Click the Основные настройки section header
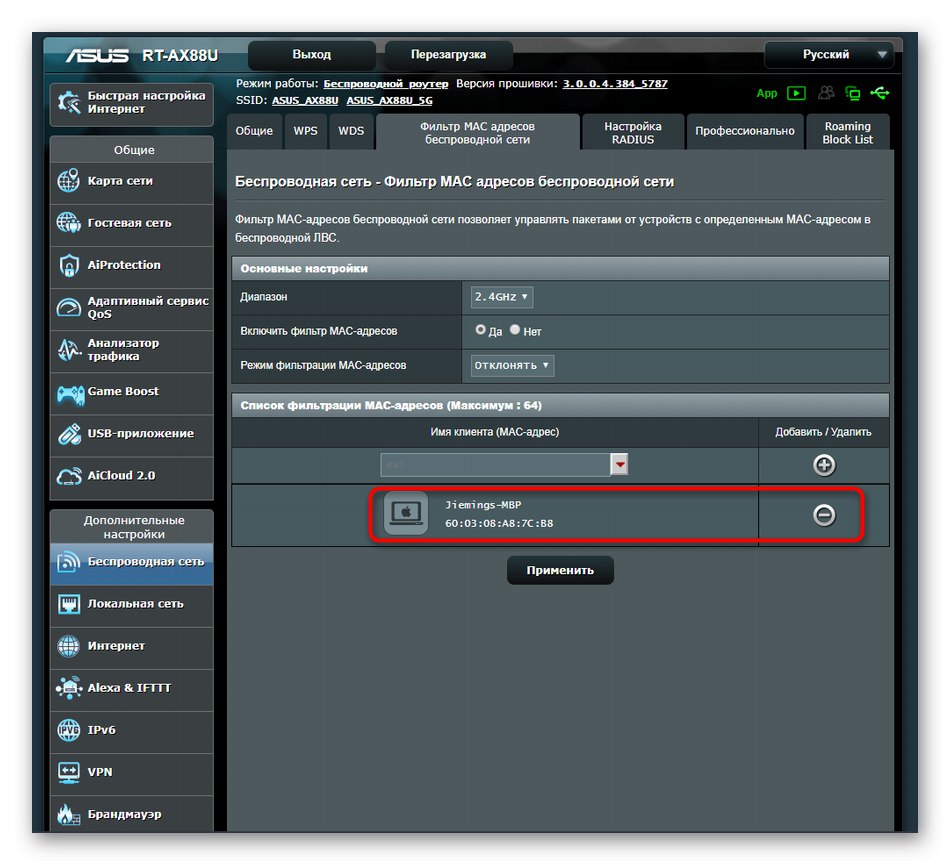This screenshot has height=865, width=950. point(560,268)
